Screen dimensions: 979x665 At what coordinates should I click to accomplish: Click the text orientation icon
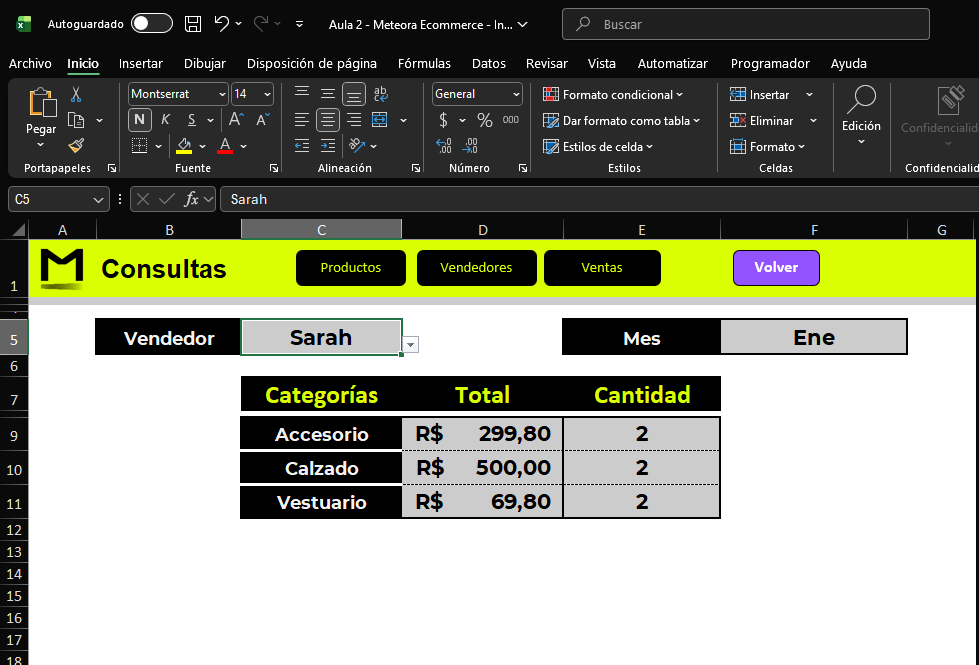tap(357, 145)
